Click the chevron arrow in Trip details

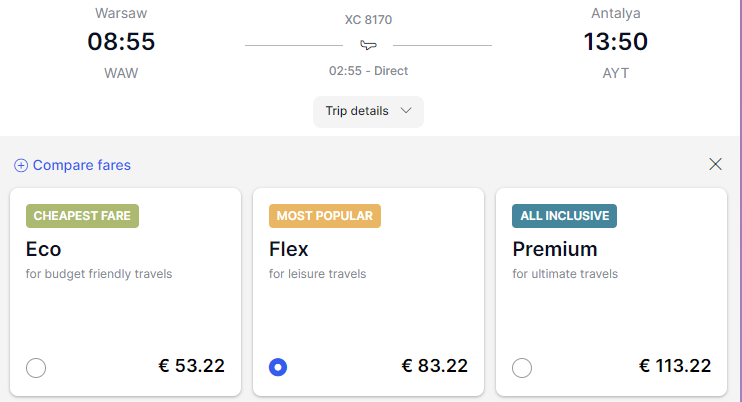[406, 111]
